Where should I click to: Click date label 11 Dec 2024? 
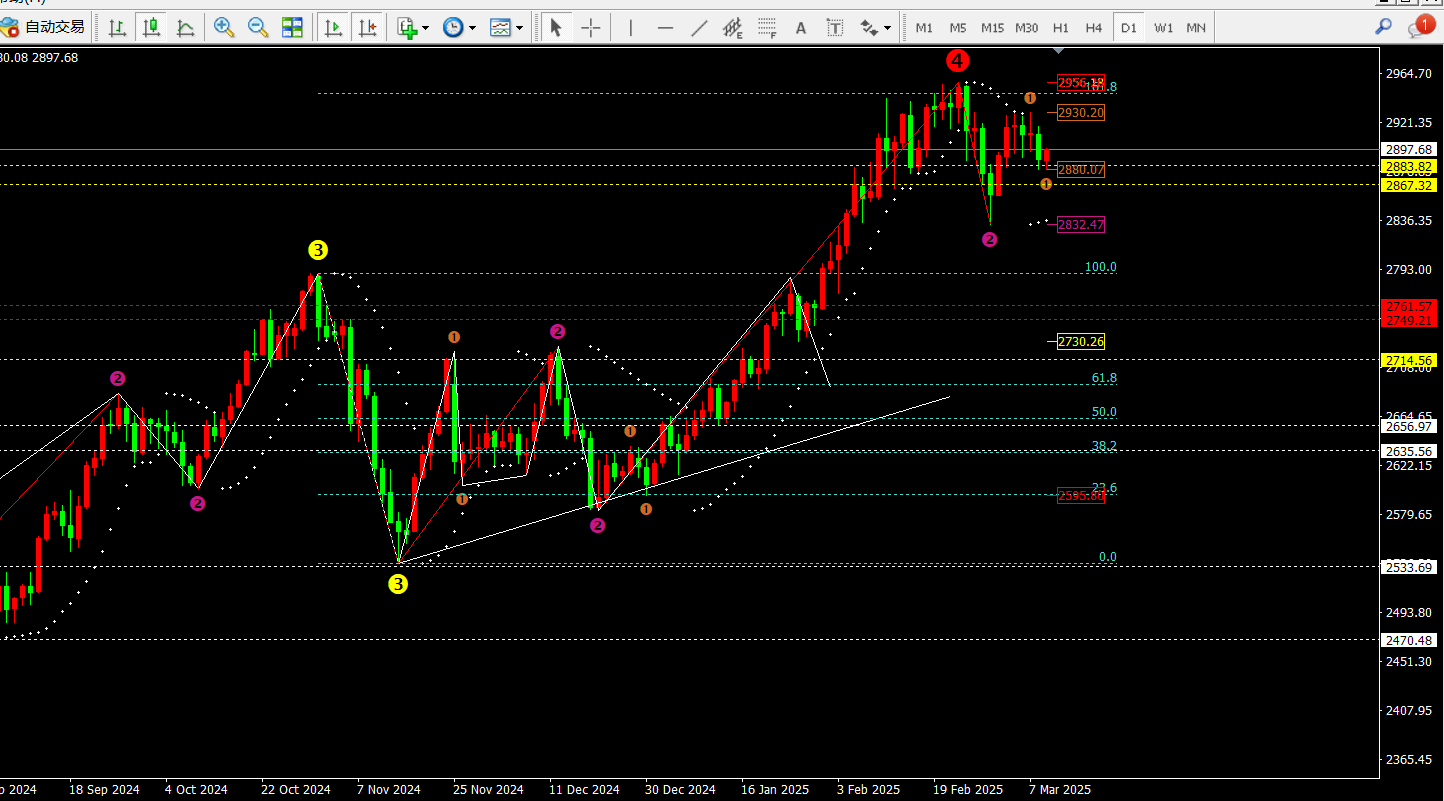pos(585,790)
